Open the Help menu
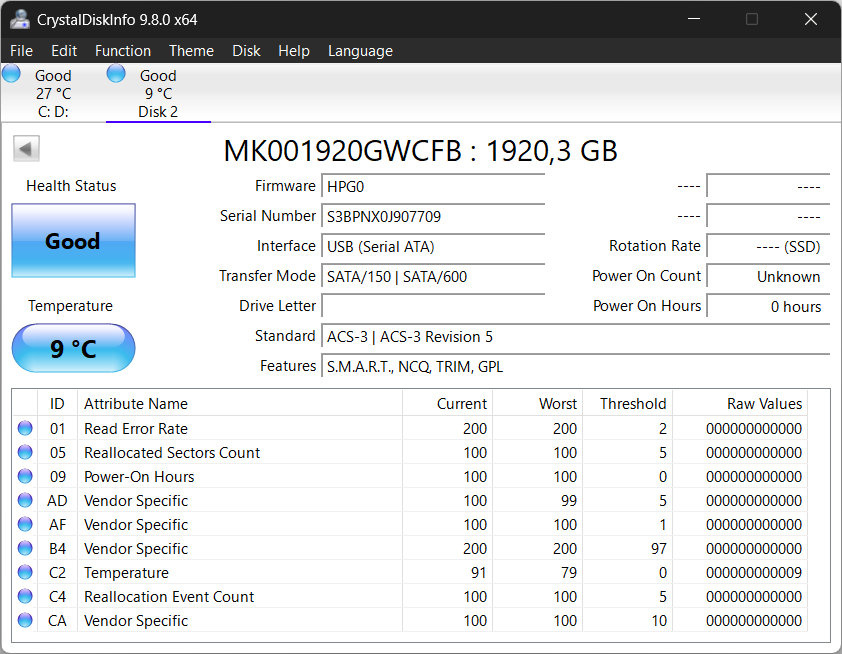Viewport: 842px width, 654px height. pyautogui.click(x=294, y=51)
